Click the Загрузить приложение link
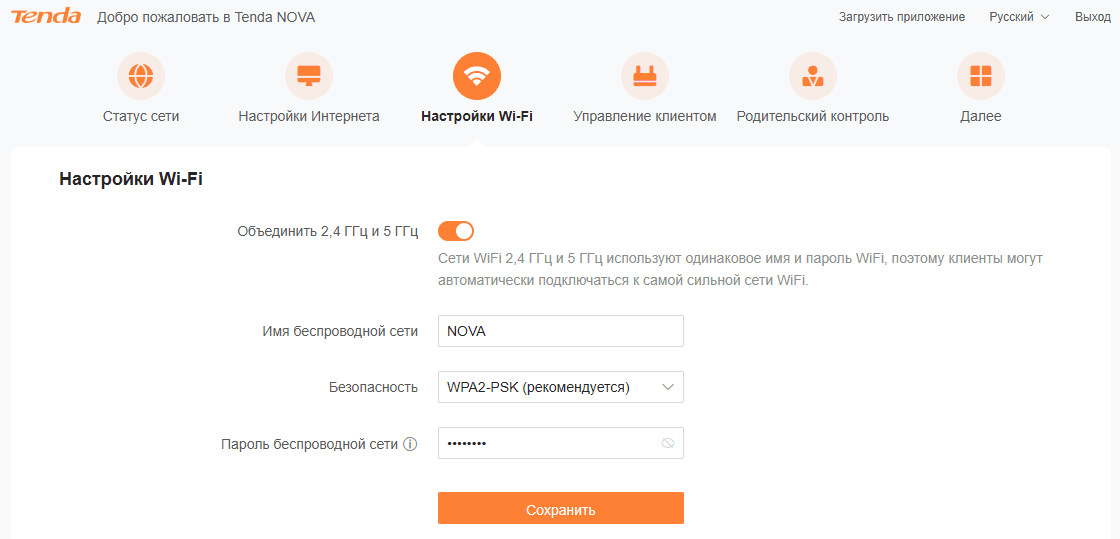 (901, 17)
